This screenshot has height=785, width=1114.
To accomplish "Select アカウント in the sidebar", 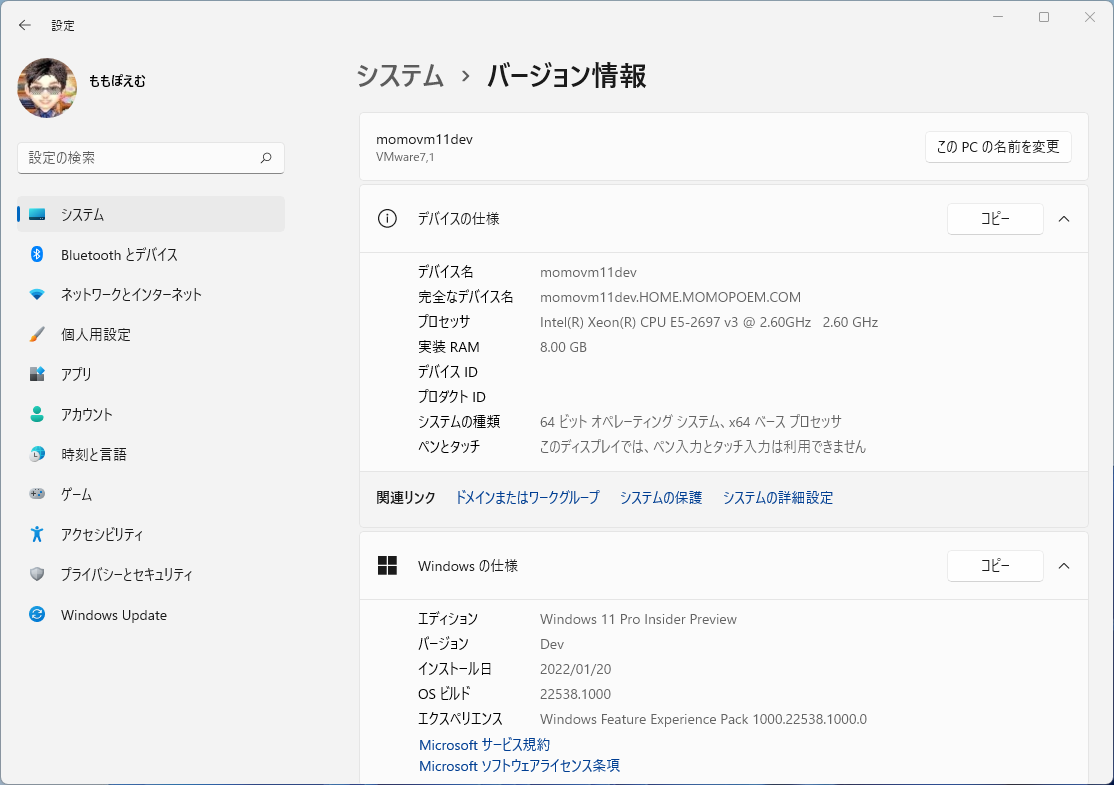I will 151,414.
